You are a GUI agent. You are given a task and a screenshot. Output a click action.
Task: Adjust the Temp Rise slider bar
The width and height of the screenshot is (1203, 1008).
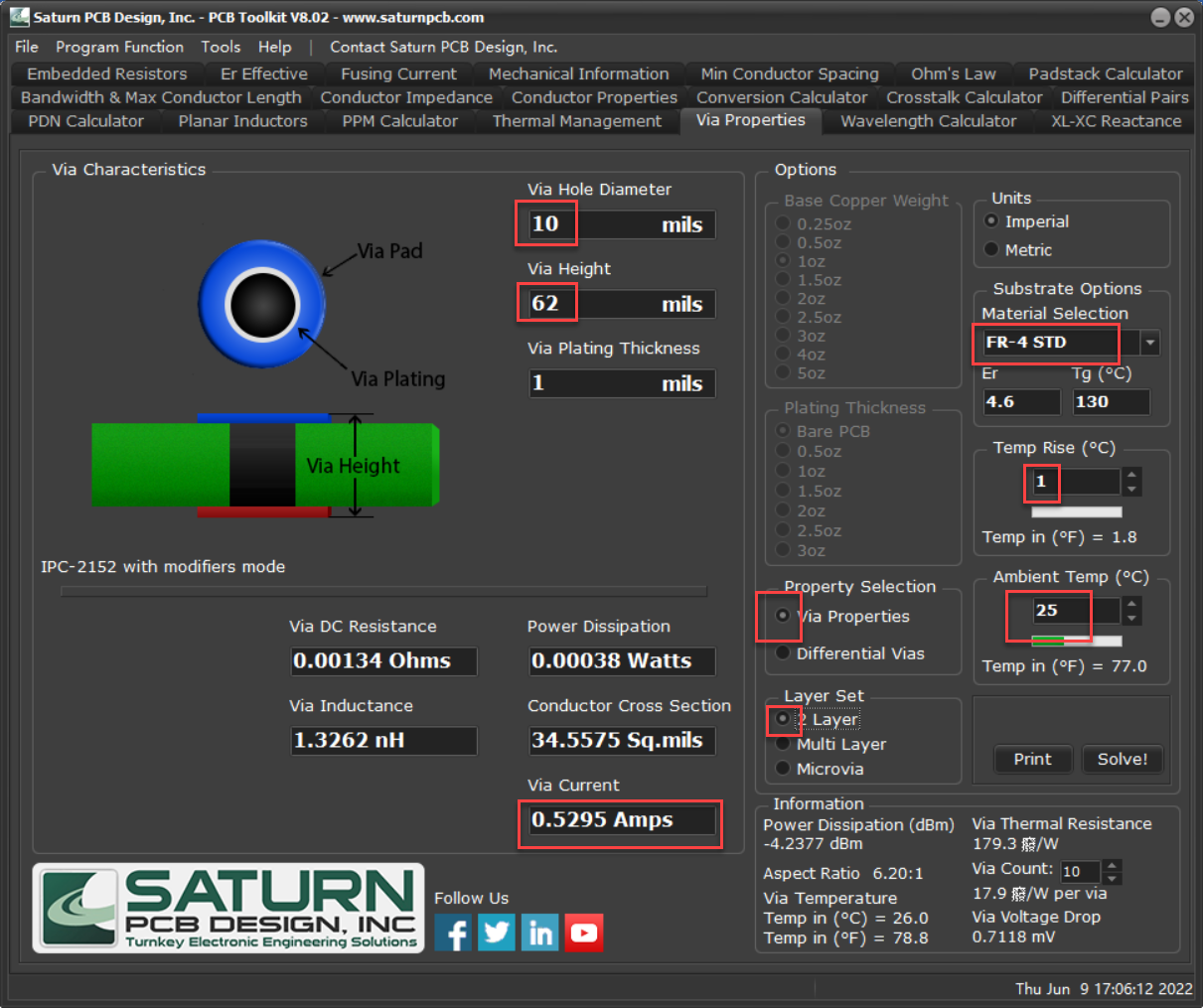pyautogui.click(x=1077, y=512)
